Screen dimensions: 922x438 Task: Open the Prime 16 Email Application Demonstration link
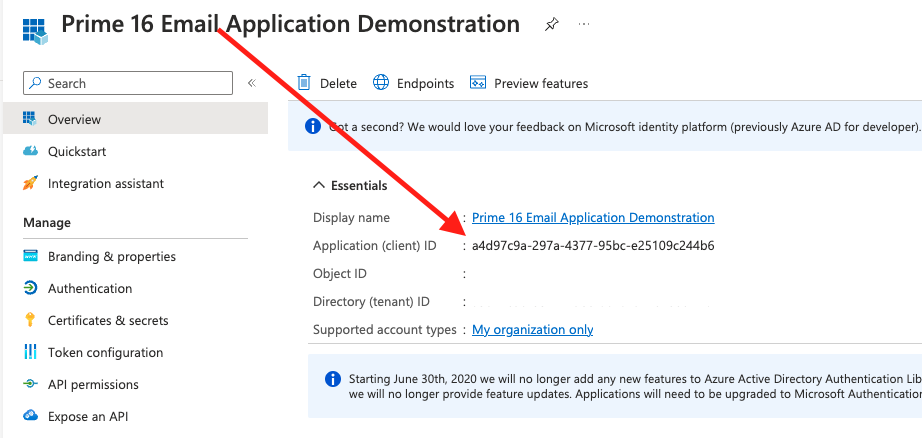(x=593, y=217)
